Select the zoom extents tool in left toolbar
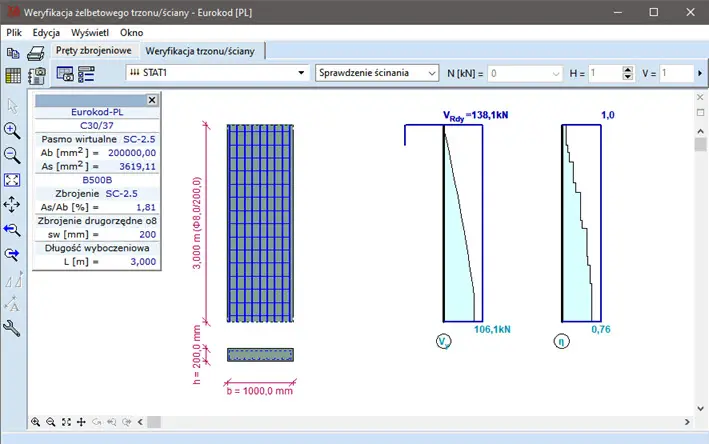This screenshot has height=444, width=709. pyautogui.click(x=13, y=180)
